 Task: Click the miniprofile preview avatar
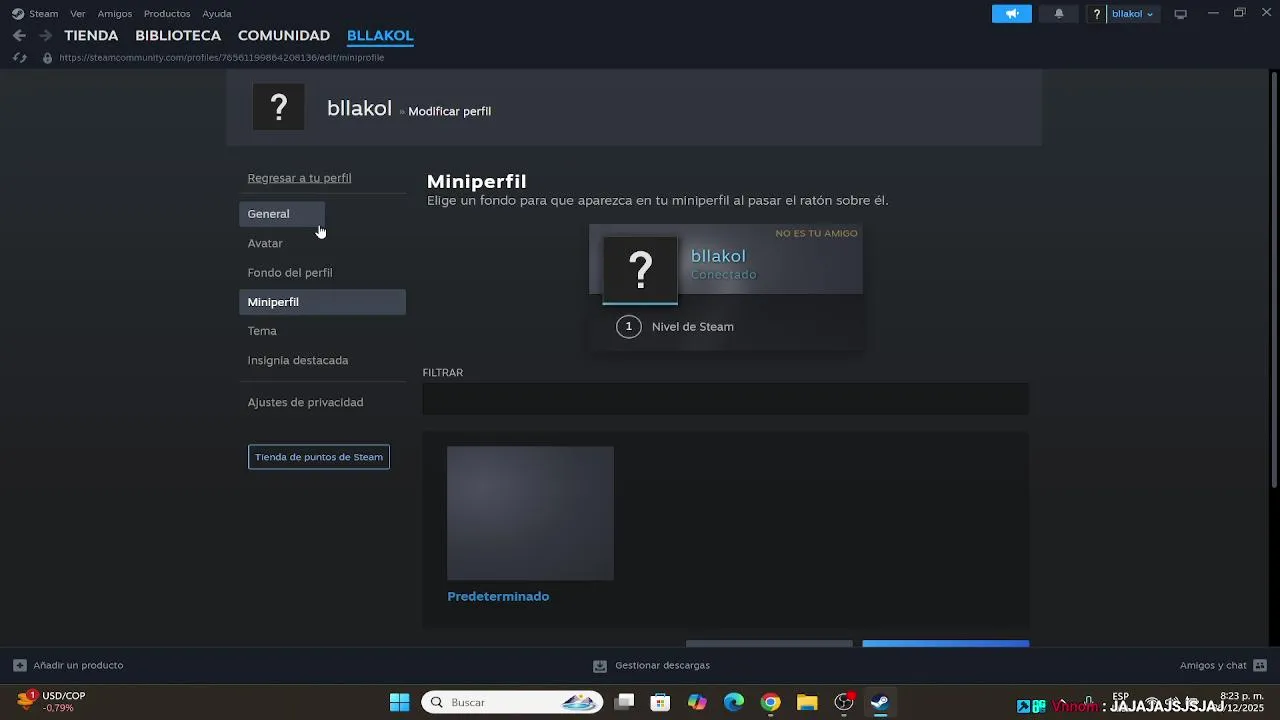click(640, 268)
